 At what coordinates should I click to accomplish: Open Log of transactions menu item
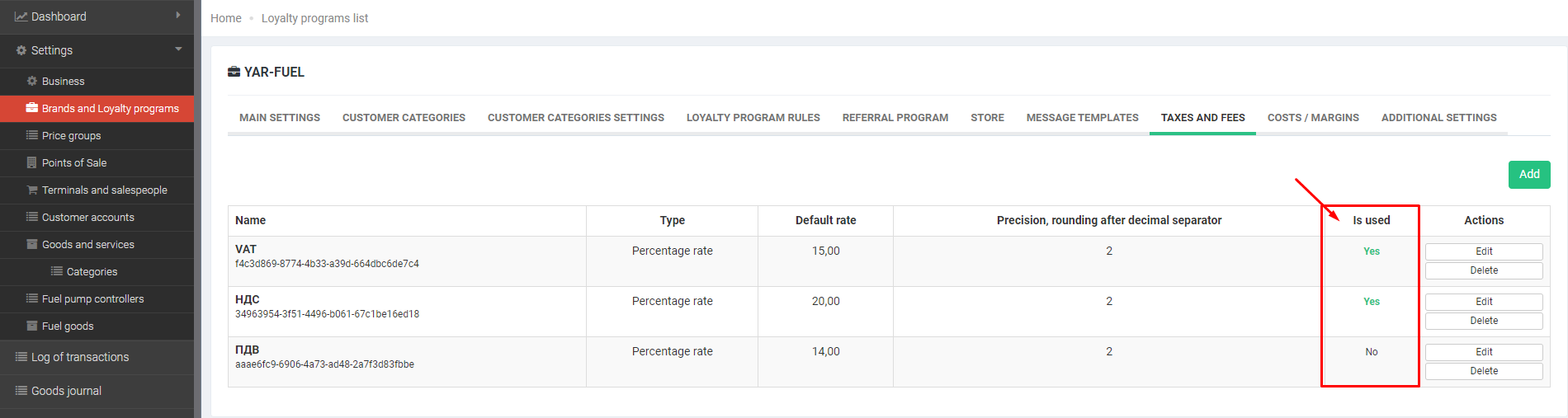point(79,357)
